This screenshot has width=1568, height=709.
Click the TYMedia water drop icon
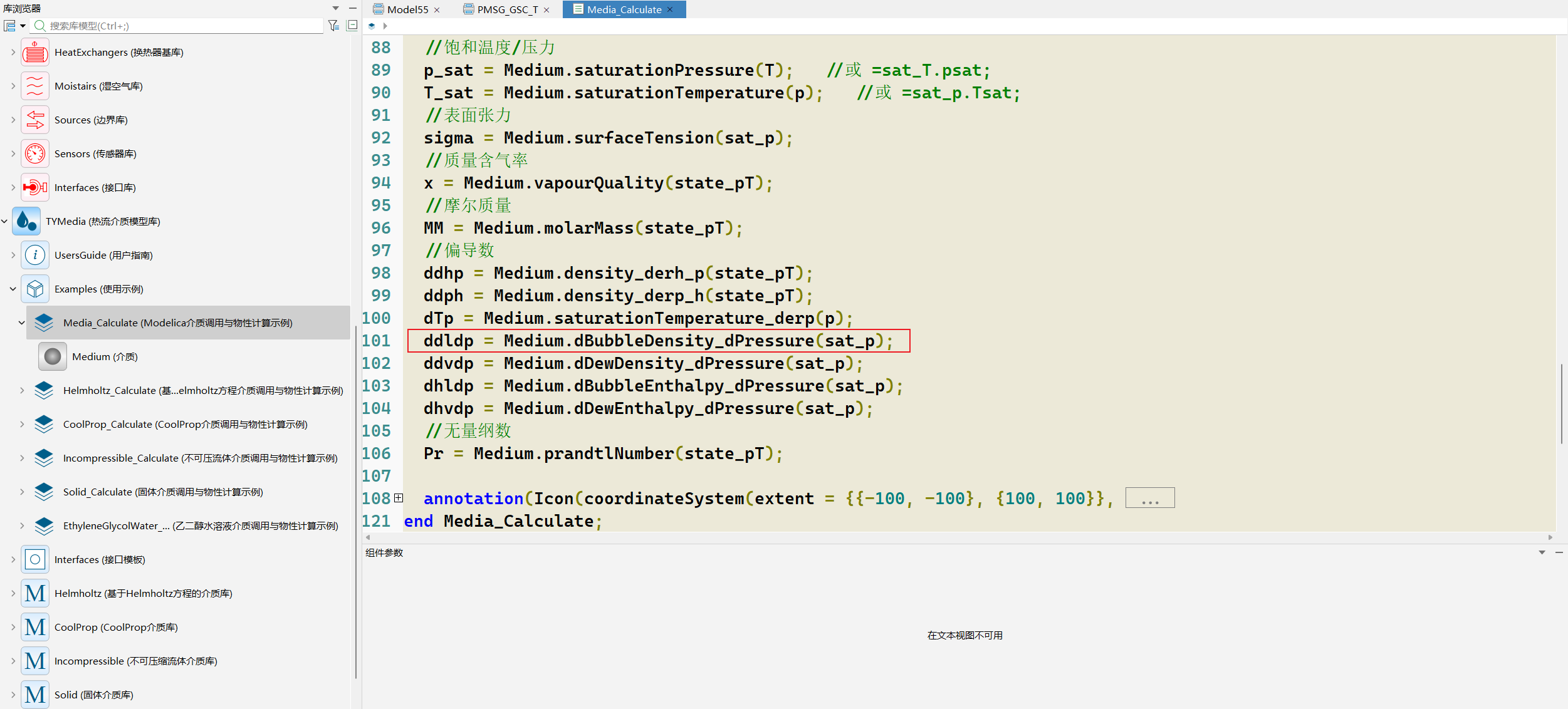26,222
